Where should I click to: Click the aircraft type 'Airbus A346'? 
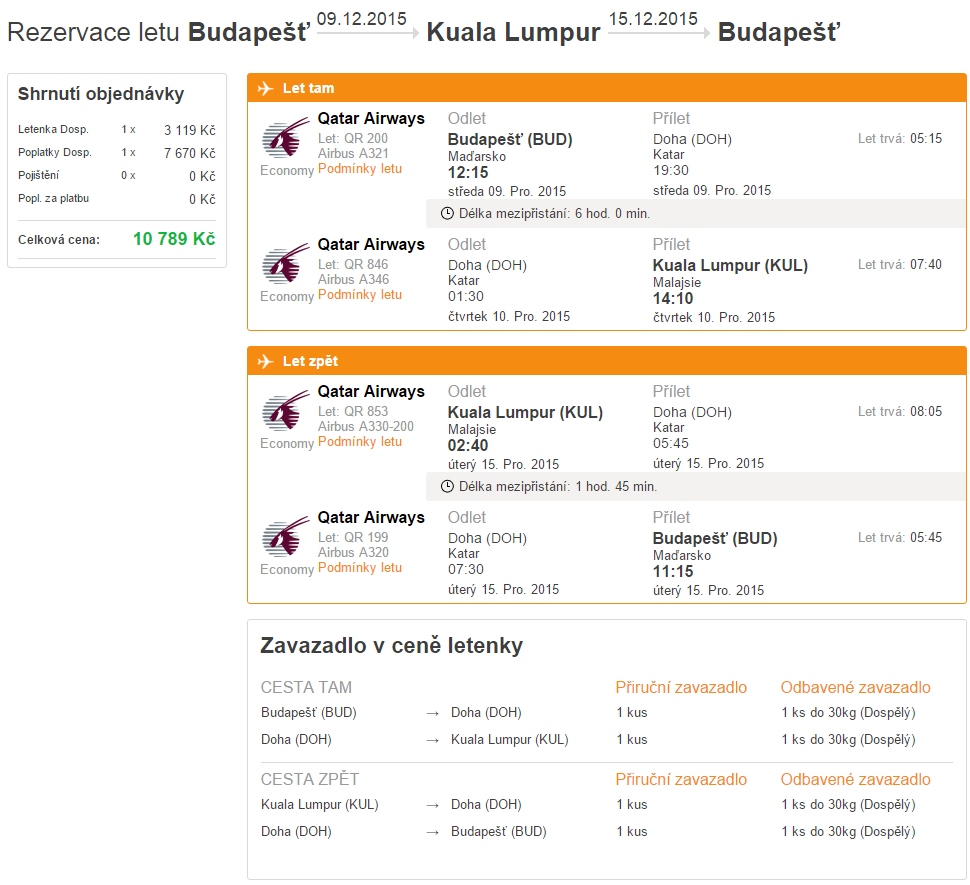tap(353, 280)
